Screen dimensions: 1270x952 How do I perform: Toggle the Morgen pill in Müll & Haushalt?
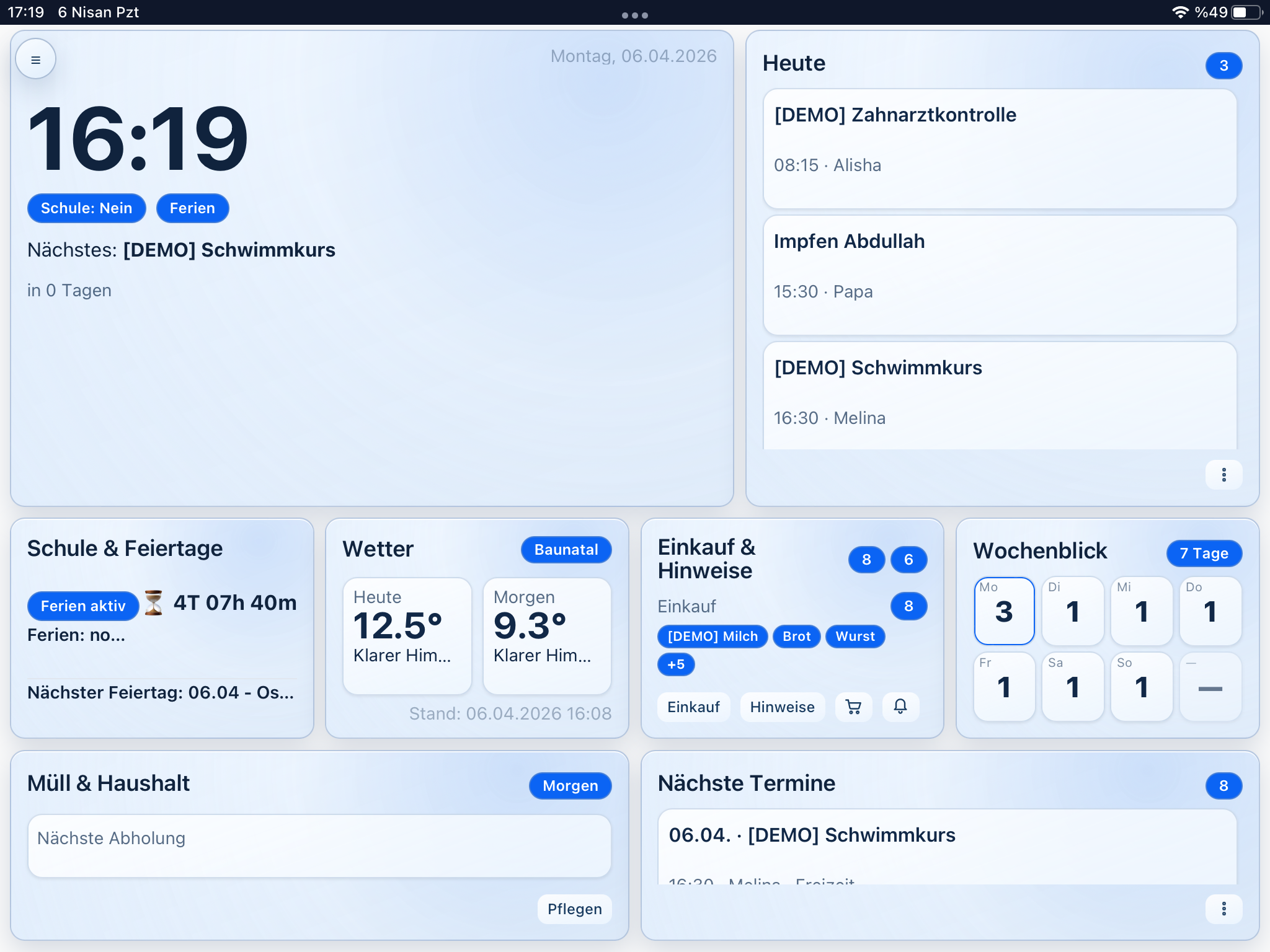(x=570, y=786)
